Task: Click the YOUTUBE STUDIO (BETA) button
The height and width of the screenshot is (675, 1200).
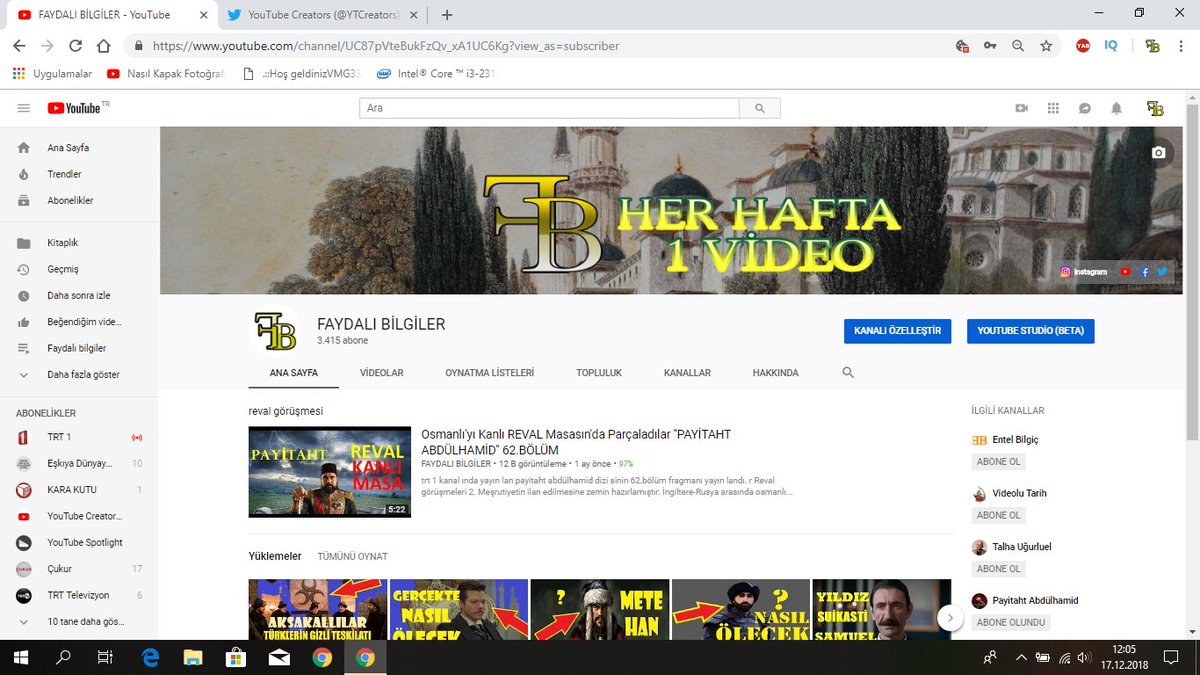Action: [1031, 331]
